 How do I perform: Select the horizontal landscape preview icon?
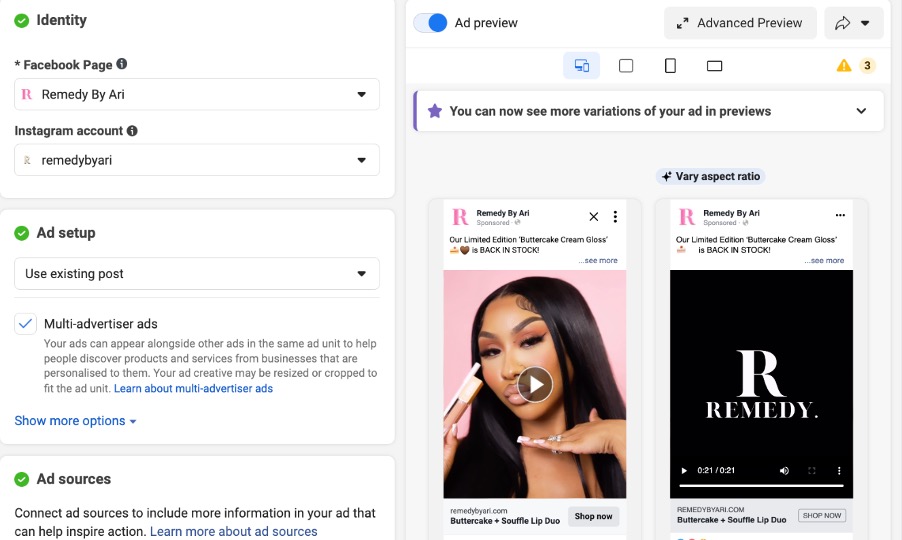coord(714,66)
